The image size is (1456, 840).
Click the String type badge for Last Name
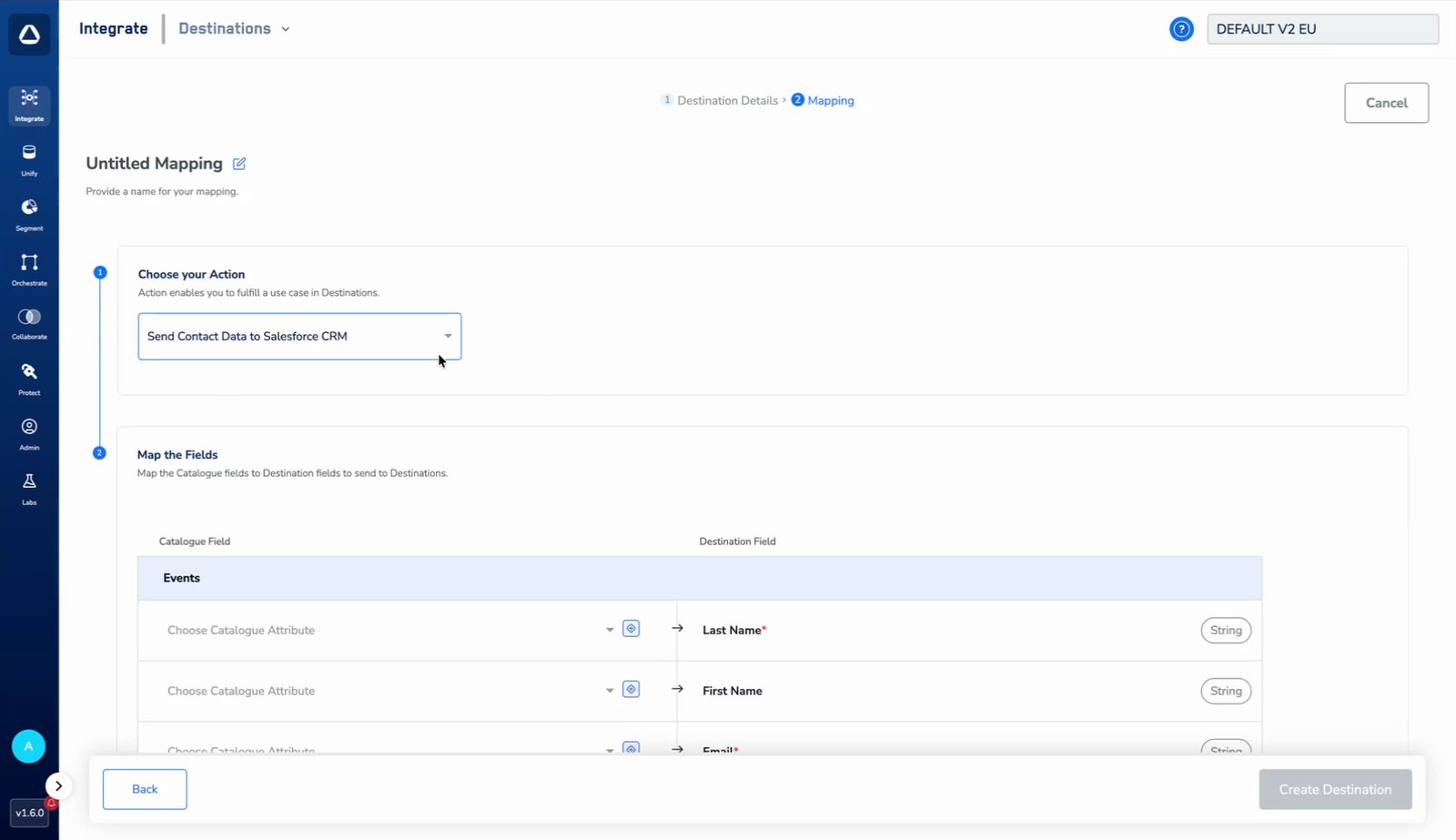tap(1226, 630)
